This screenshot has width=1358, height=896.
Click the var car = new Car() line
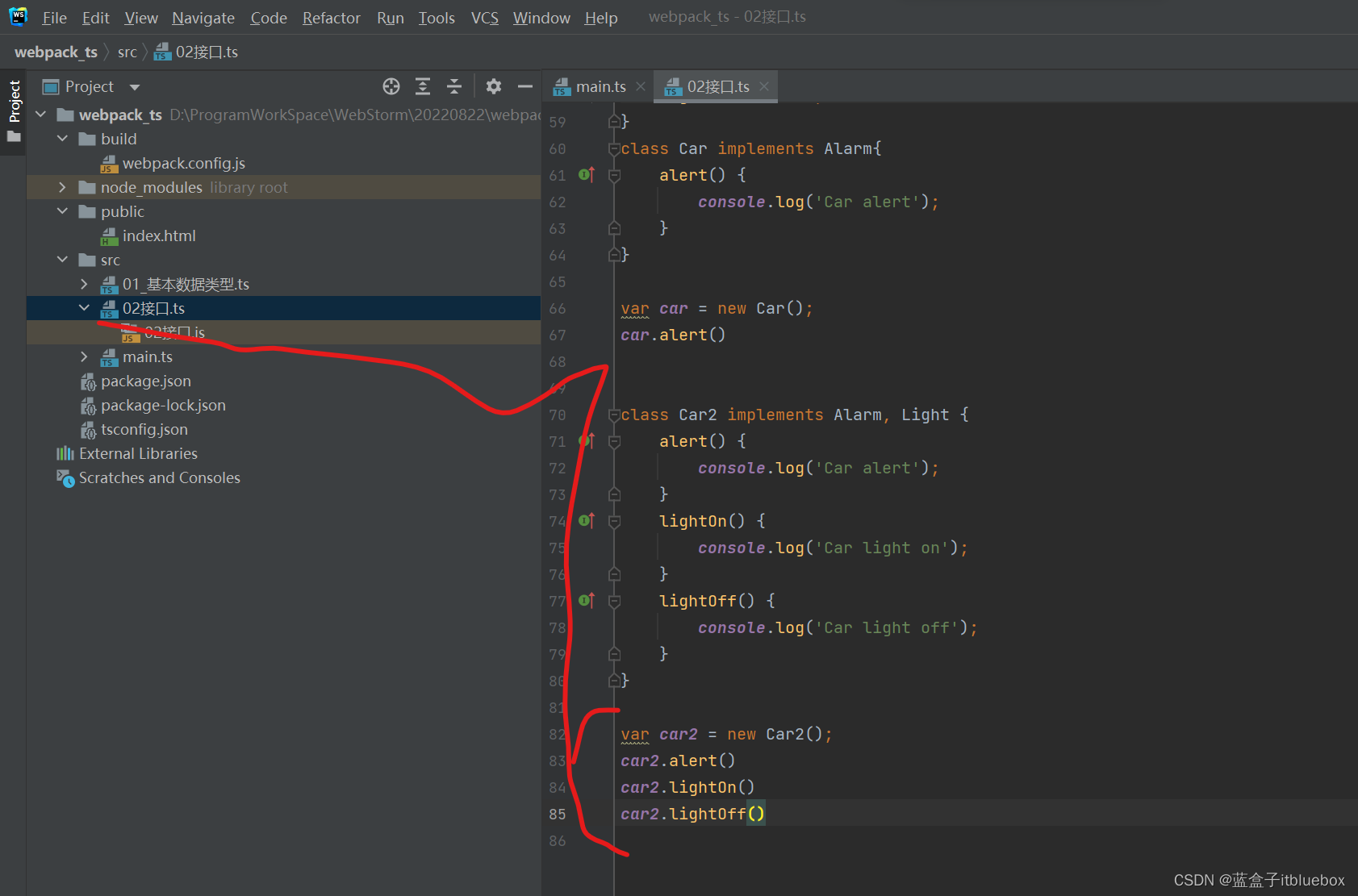717,308
